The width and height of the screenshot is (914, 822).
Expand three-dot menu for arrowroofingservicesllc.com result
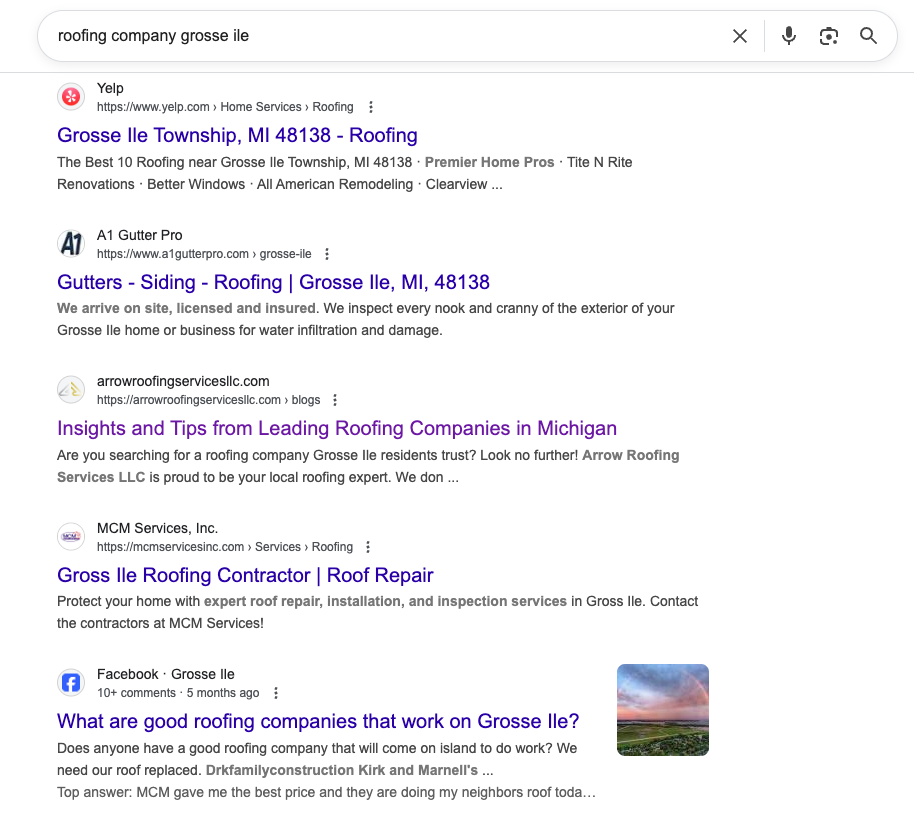[335, 400]
